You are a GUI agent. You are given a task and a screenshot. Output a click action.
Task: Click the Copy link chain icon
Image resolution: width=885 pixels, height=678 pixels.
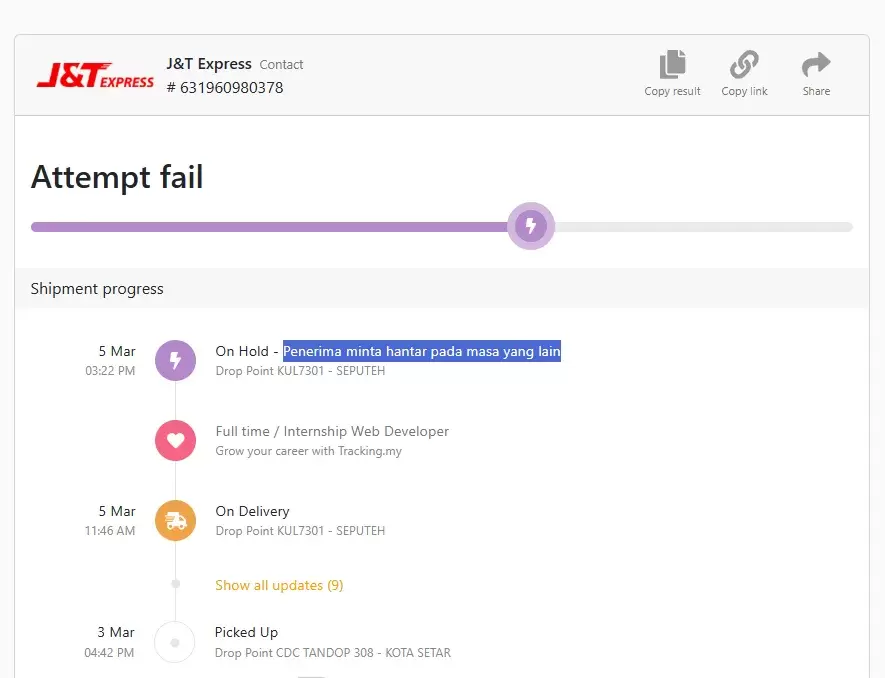pyautogui.click(x=744, y=66)
